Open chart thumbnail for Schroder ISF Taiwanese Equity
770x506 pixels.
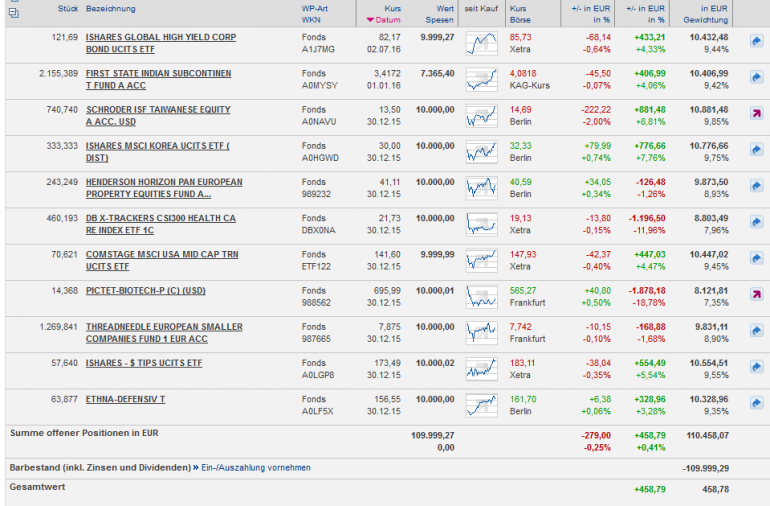tap(481, 116)
